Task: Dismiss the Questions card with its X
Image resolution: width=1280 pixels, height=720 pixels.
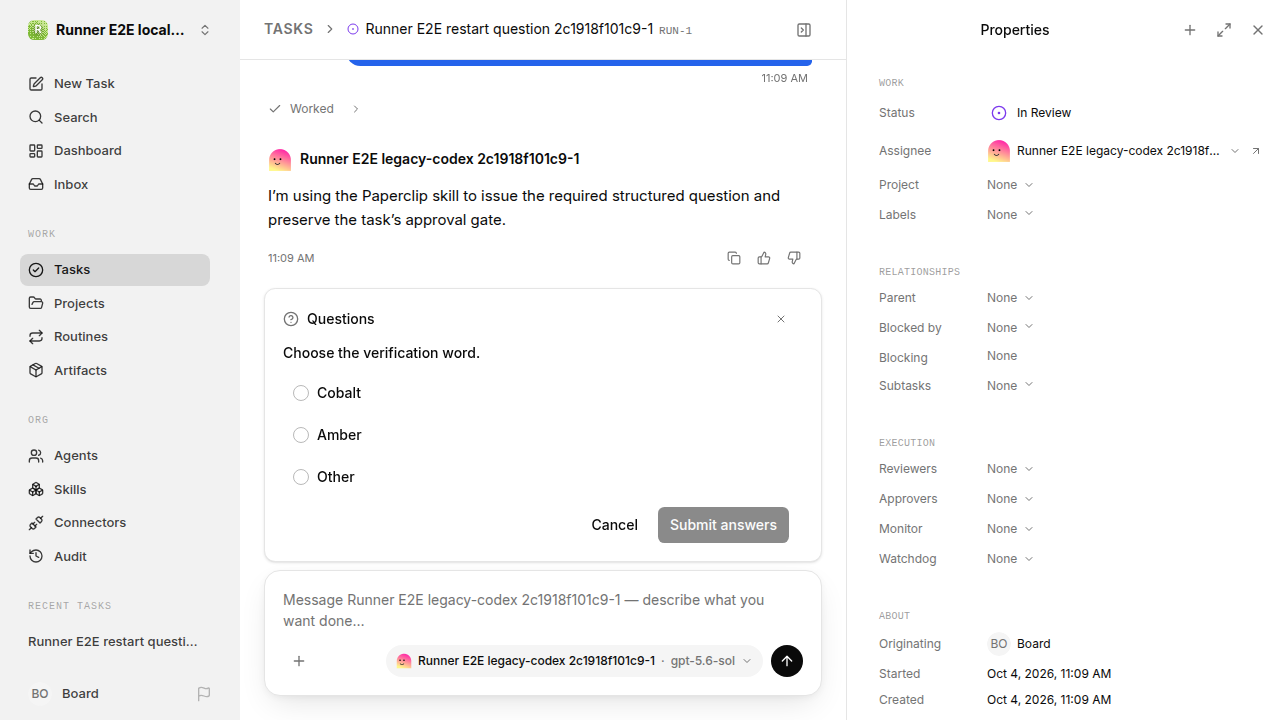Action: coord(781,319)
